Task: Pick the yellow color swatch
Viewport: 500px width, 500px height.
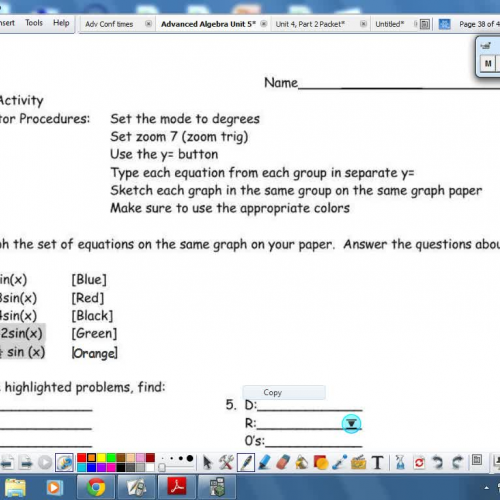Action: tap(101, 458)
